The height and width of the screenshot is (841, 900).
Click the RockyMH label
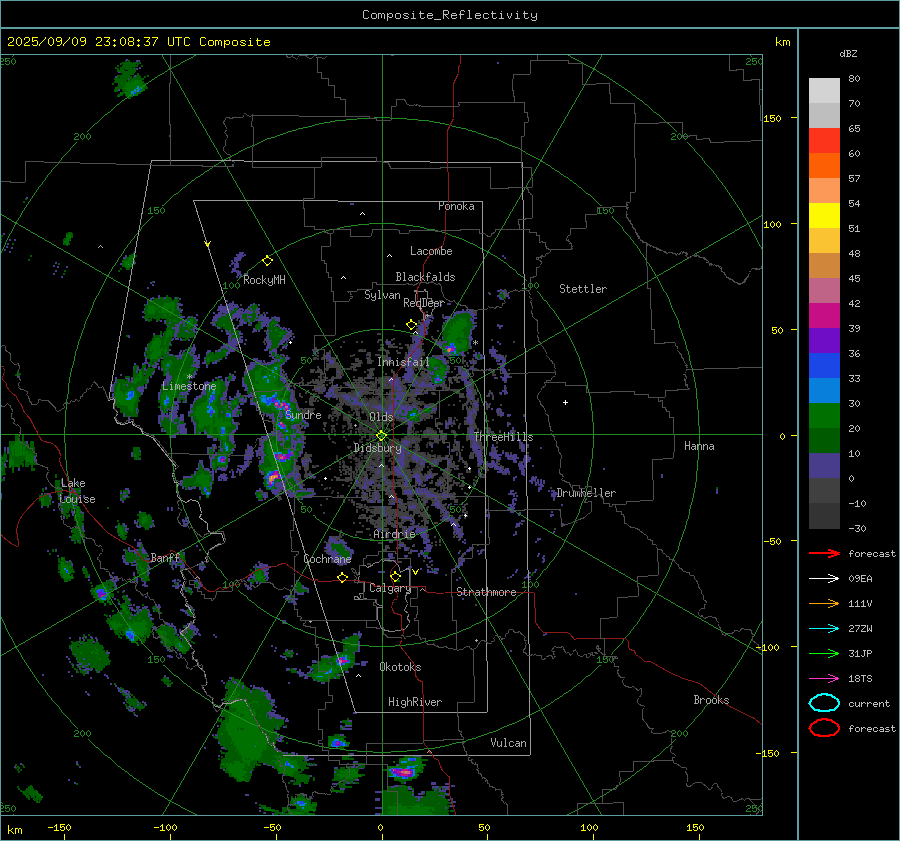[x=264, y=280]
